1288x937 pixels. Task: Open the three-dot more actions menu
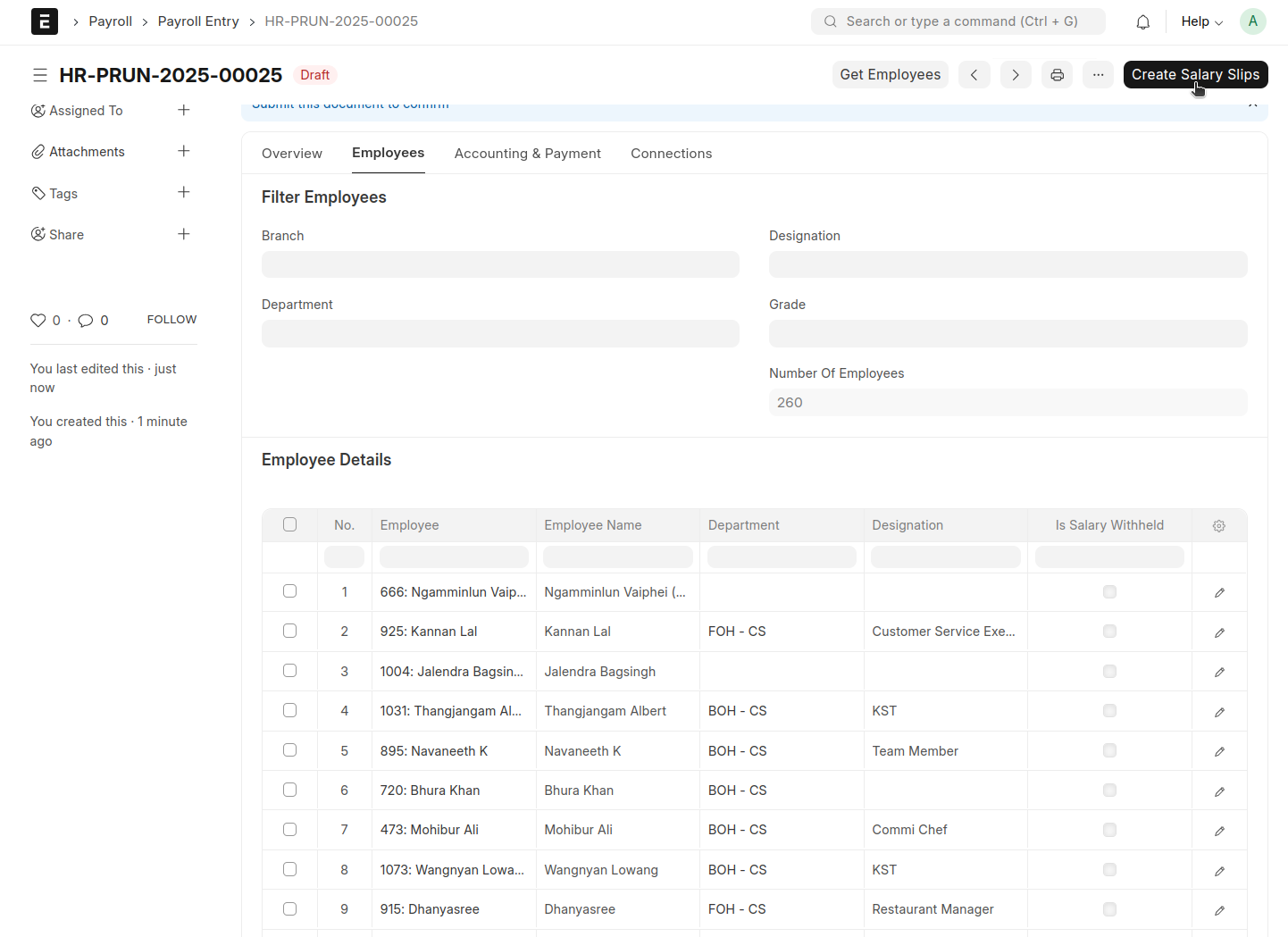coord(1098,75)
